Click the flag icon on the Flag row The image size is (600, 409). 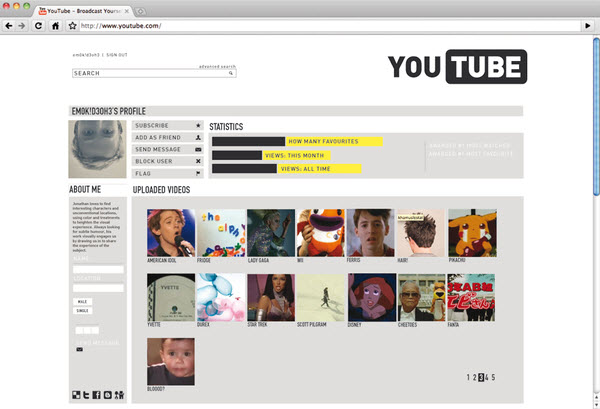[x=198, y=173]
